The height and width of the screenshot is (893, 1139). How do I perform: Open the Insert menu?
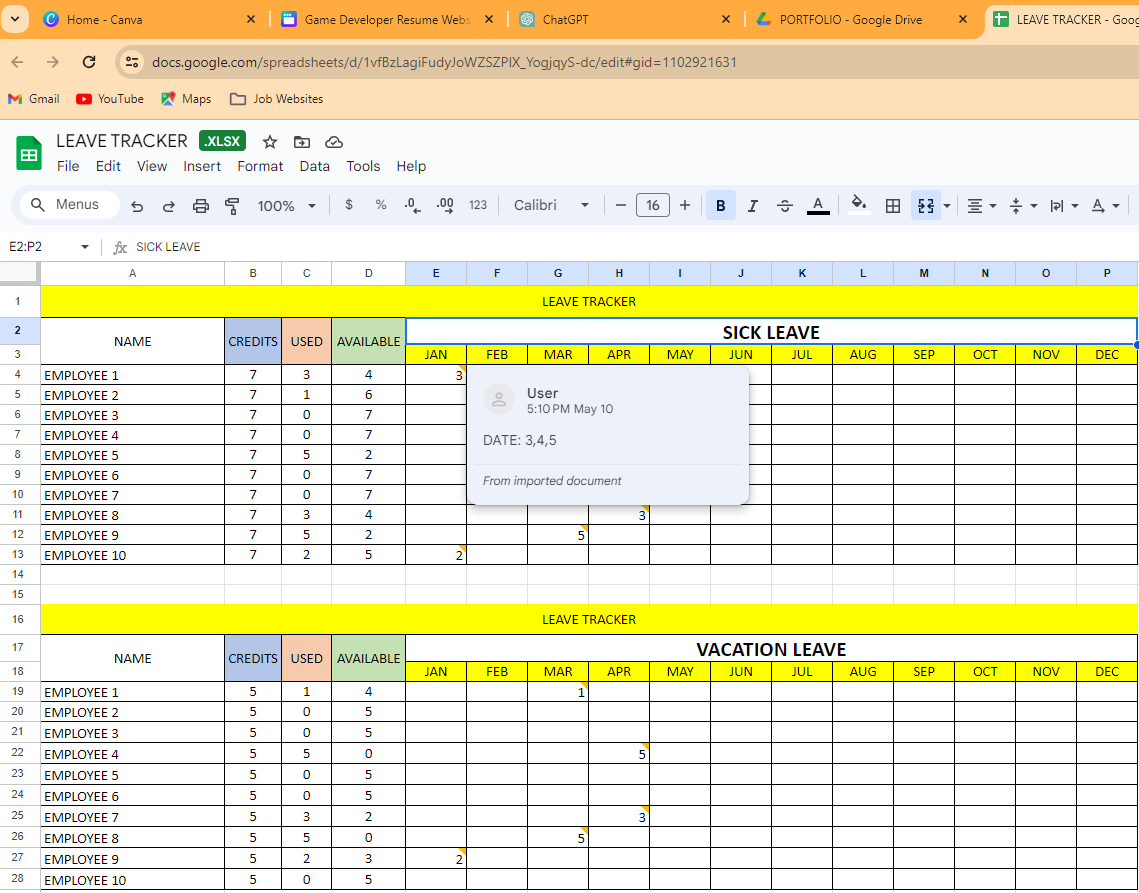click(x=202, y=166)
